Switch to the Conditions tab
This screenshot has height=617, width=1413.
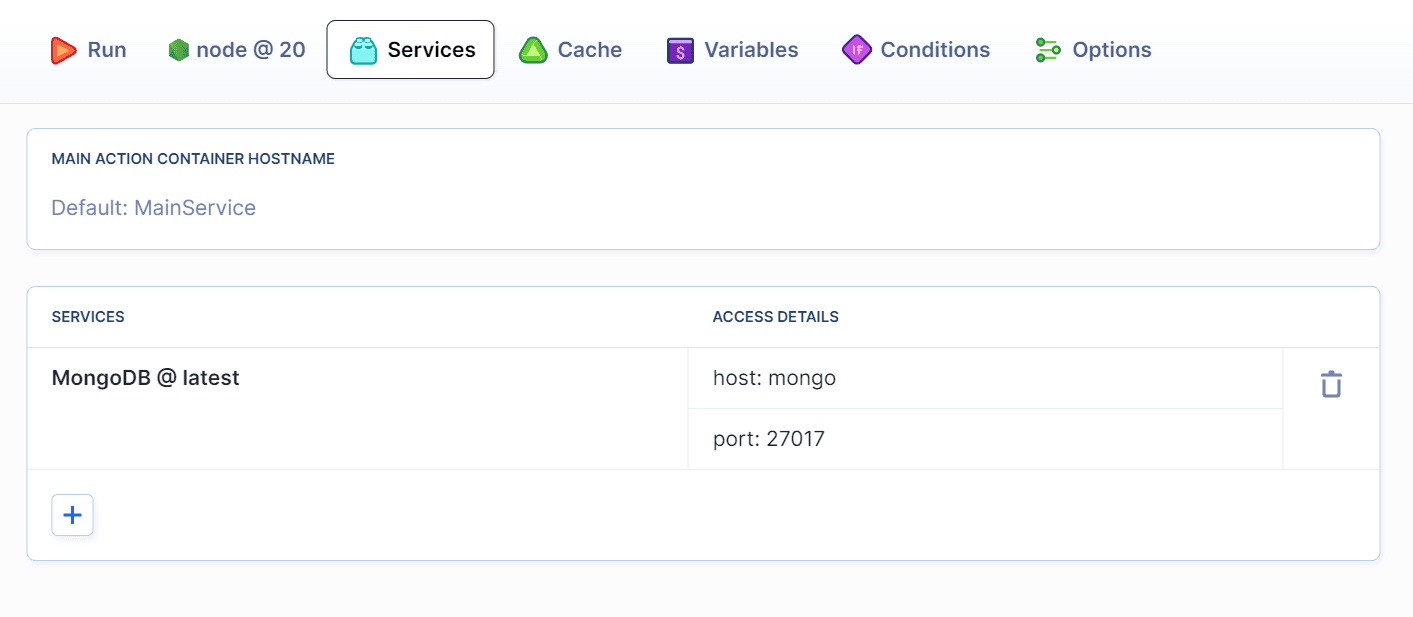pyautogui.click(x=914, y=49)
